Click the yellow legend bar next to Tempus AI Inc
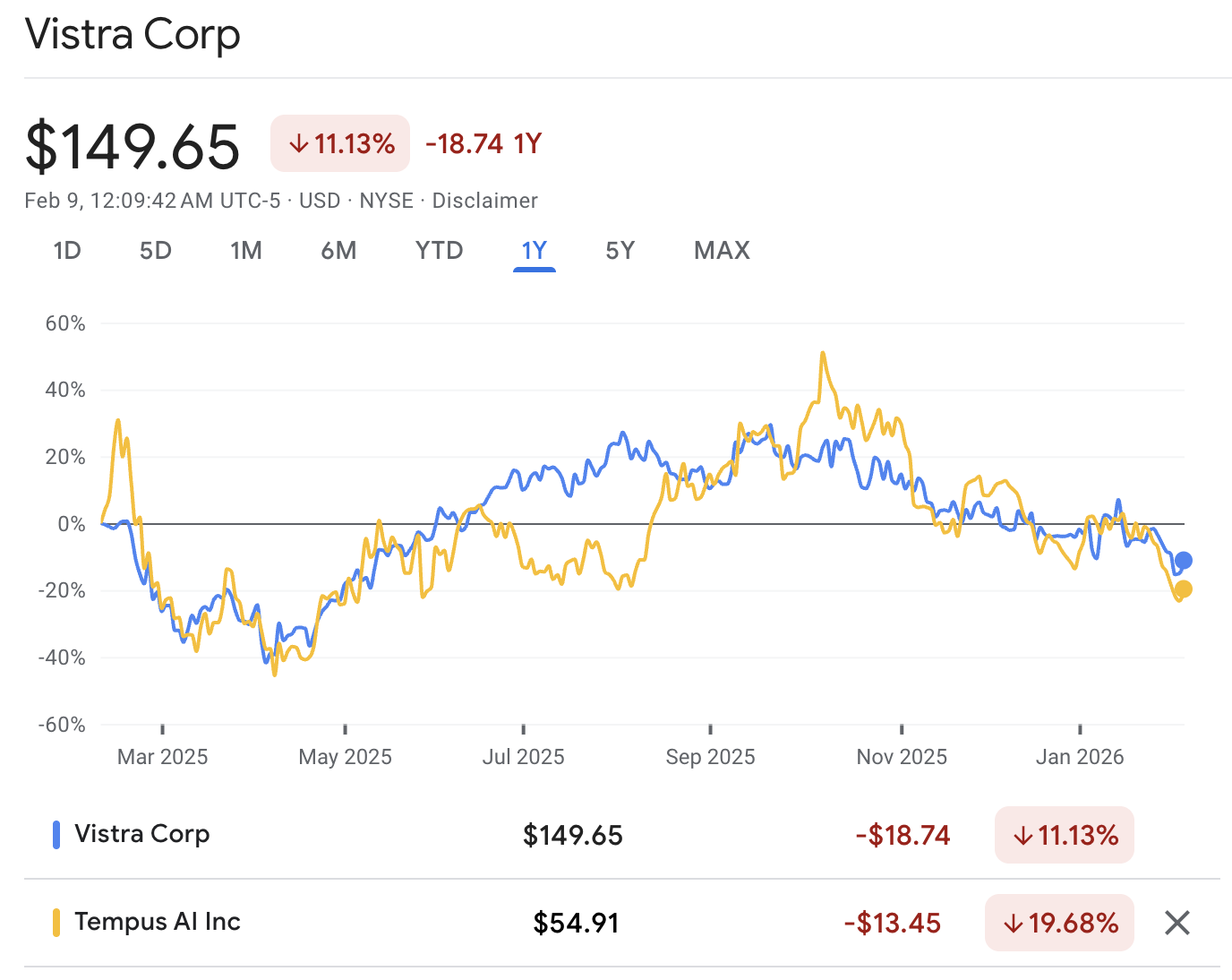1232x980 pixels. tap(57, 922)
